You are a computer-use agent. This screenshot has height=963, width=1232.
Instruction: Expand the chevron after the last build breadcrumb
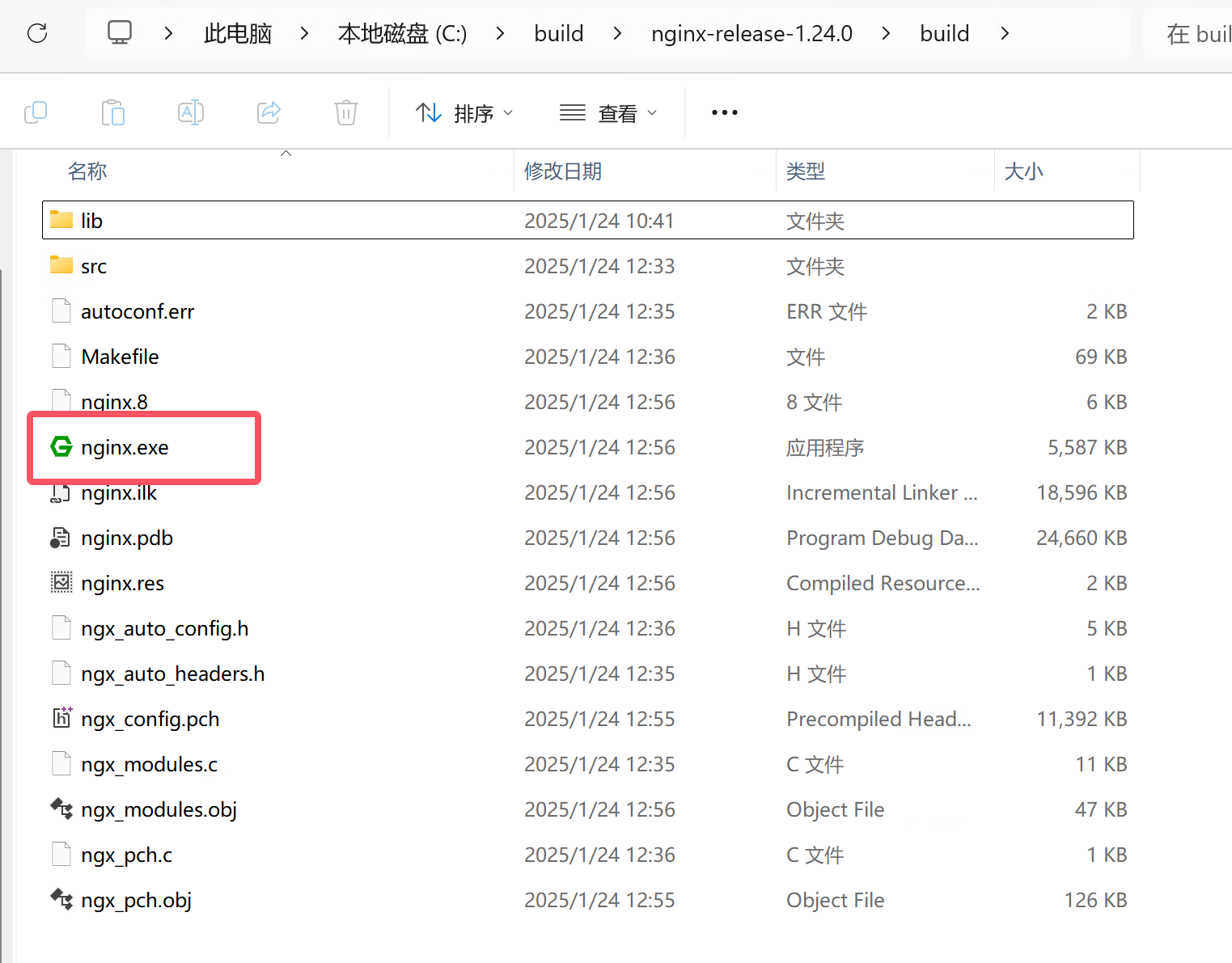[x=1005, y=33]
